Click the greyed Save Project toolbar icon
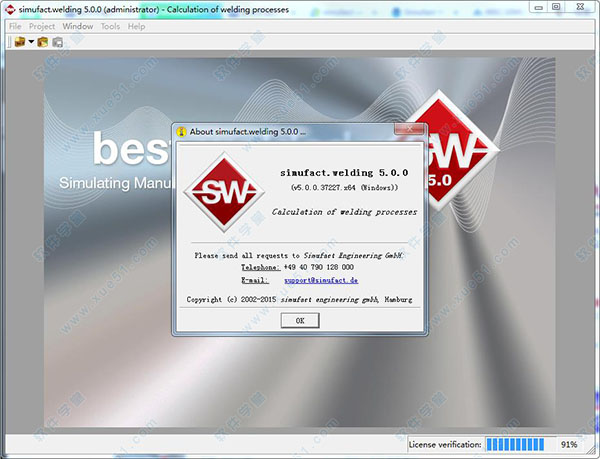Viewport: 600px width, 459px height. [57, 42]
